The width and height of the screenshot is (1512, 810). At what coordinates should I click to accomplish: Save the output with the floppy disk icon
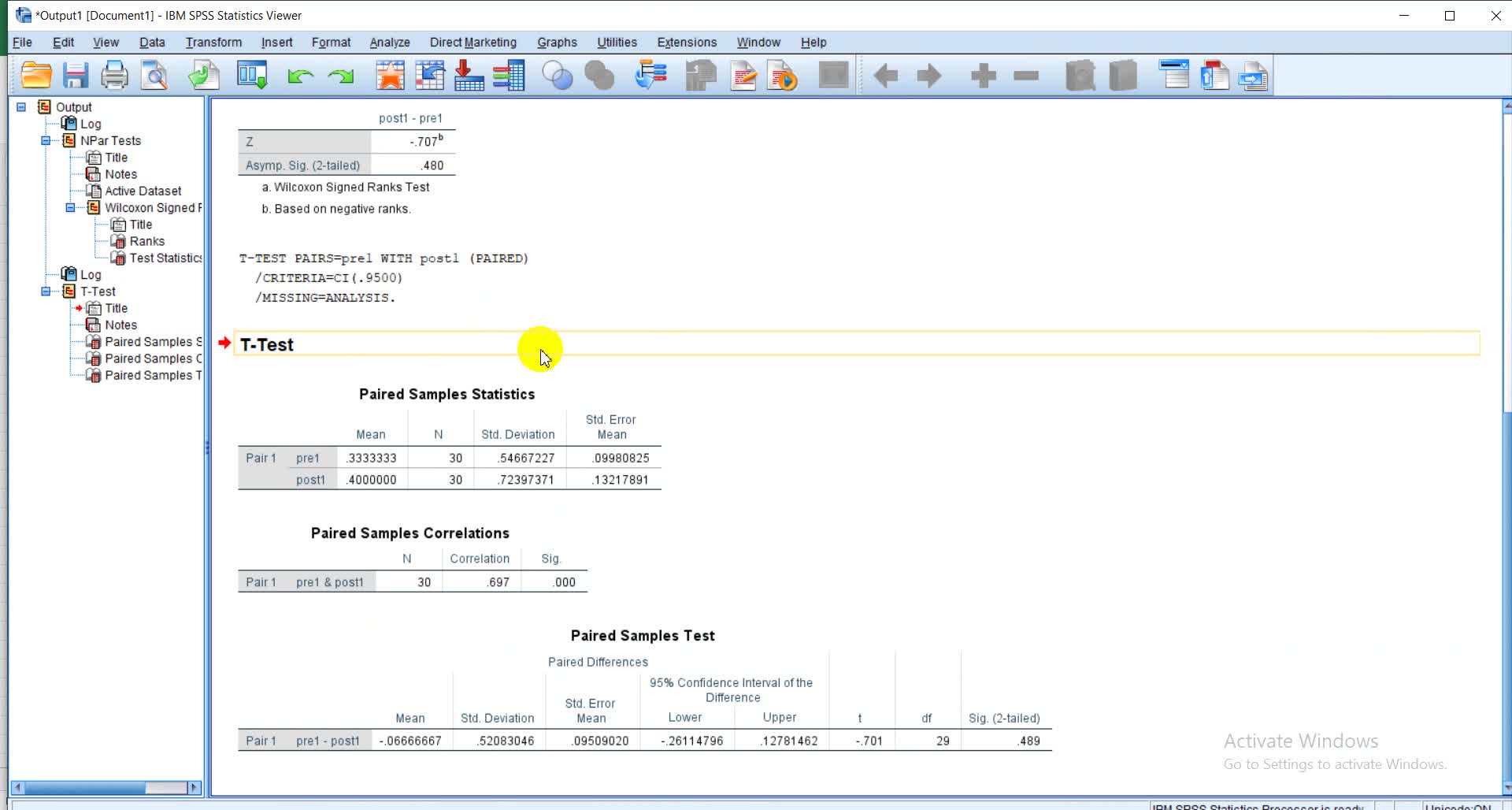76,76
